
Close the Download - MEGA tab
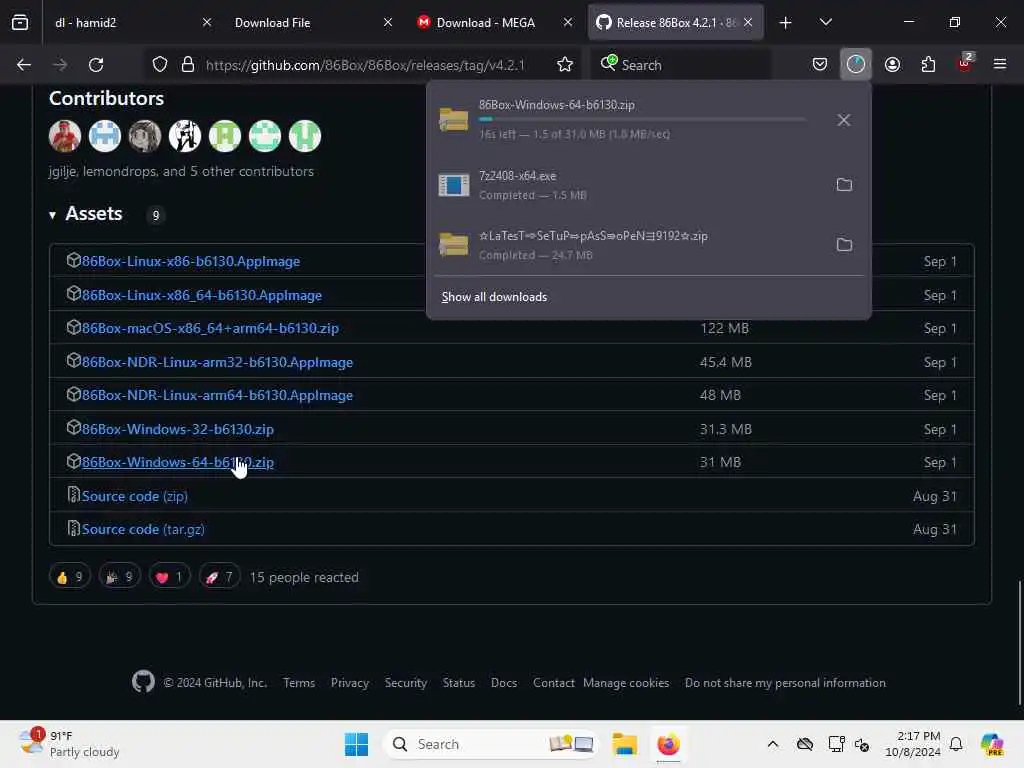[568, 23]
